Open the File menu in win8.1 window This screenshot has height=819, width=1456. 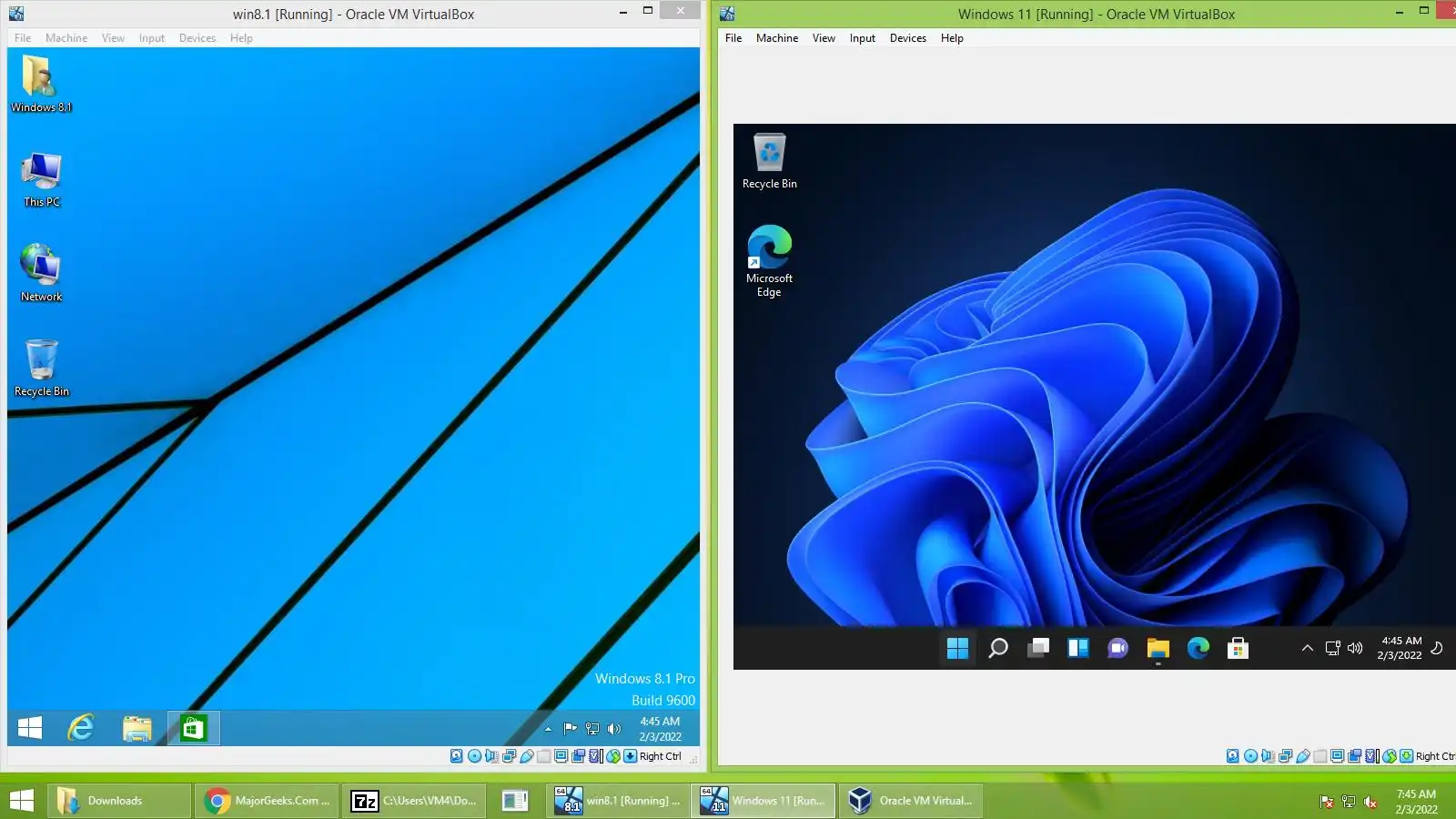[x=23, y=38]
